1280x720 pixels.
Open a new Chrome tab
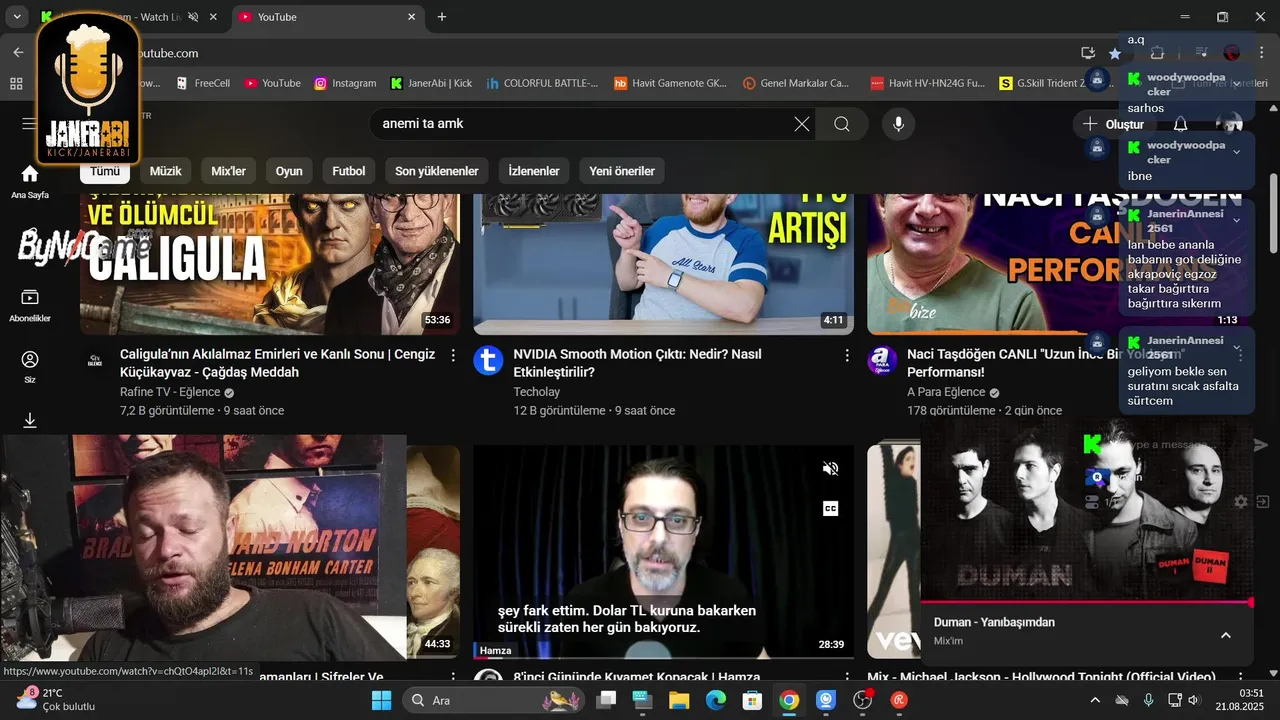pos(442,17)
